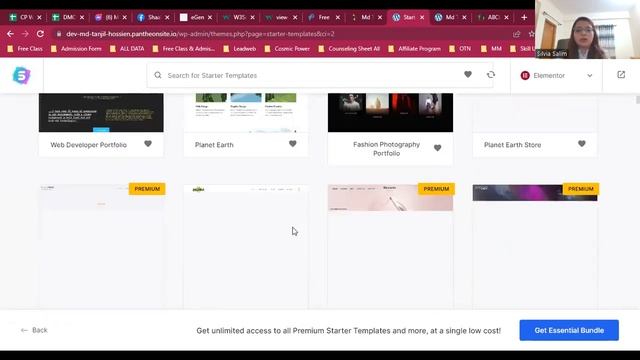Click the Browser forward arrow
This screenshot has height=360, width=640.
pos(25,34)
